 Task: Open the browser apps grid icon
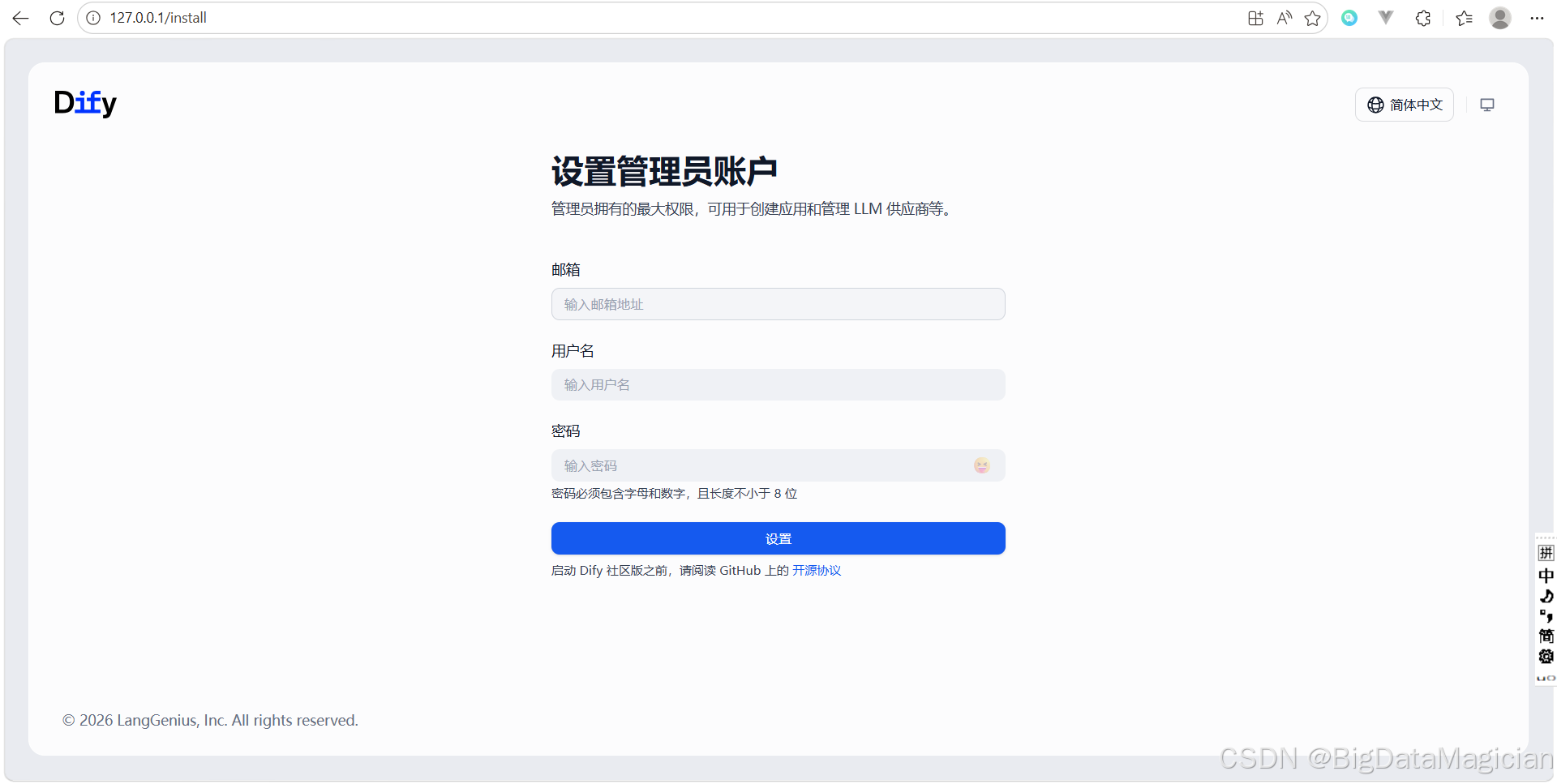point(1255,18)
